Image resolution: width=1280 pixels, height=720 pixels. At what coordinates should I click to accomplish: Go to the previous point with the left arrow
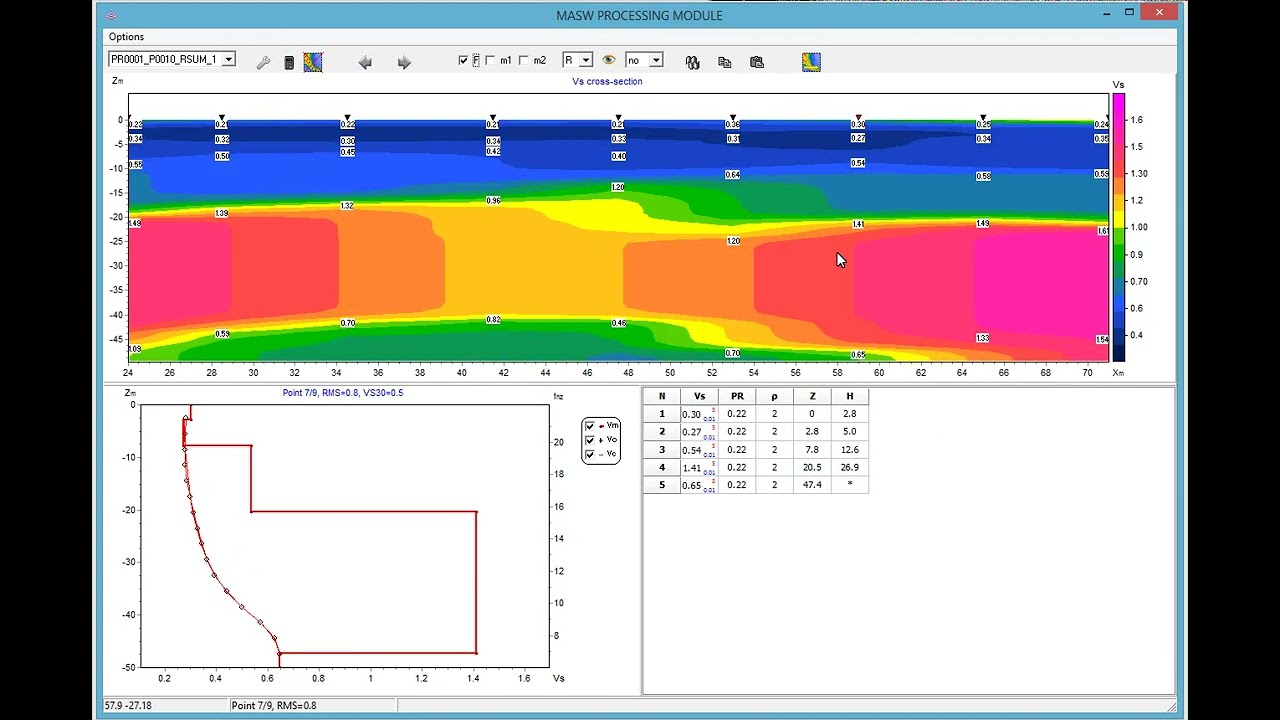365,62
